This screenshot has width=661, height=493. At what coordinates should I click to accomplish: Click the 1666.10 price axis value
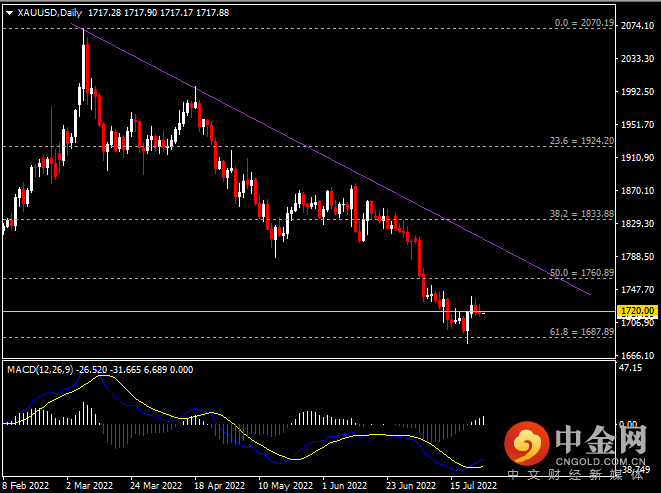637,356
